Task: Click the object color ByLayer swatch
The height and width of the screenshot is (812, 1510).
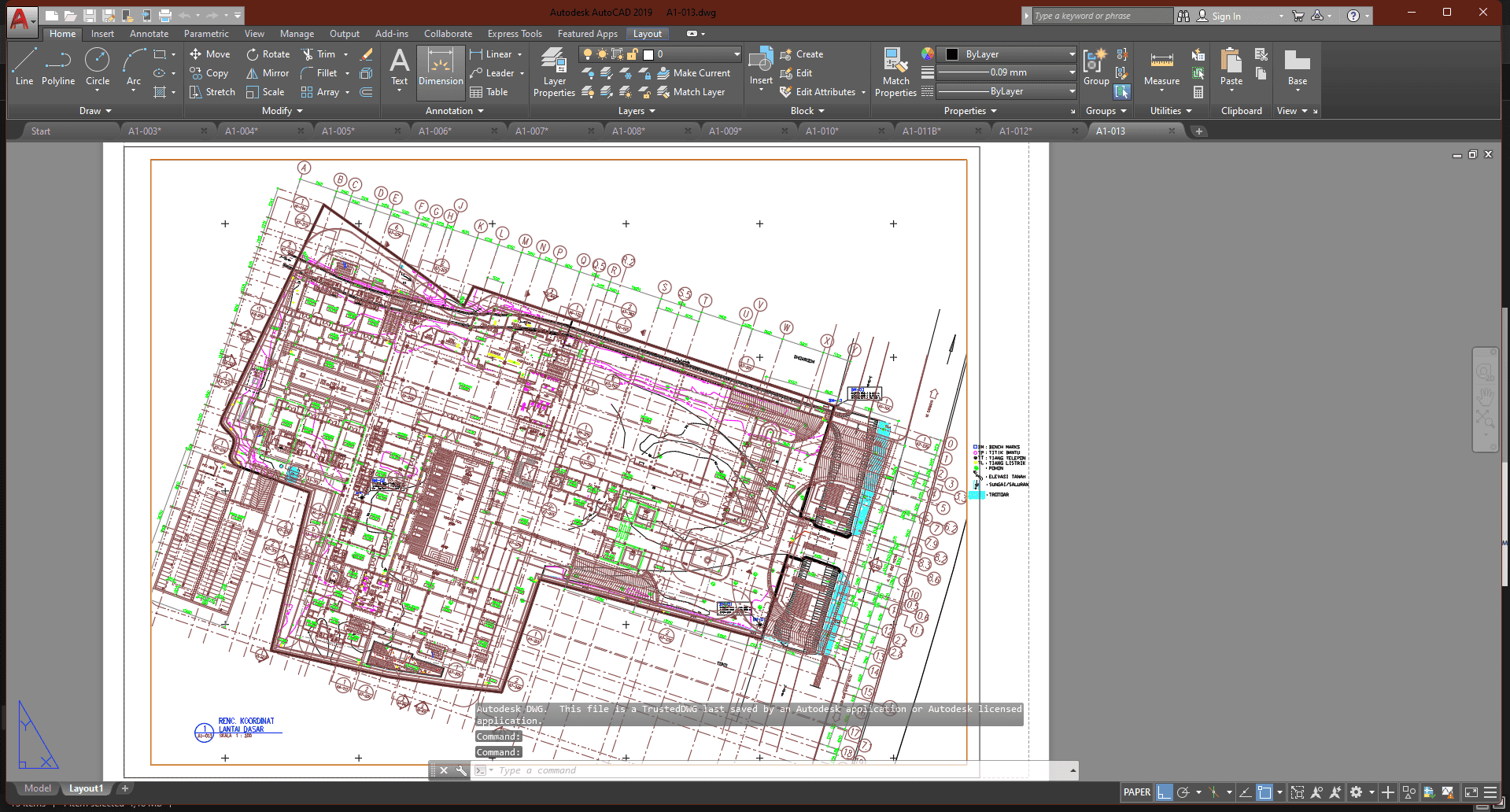Action: tap(952, 54)
